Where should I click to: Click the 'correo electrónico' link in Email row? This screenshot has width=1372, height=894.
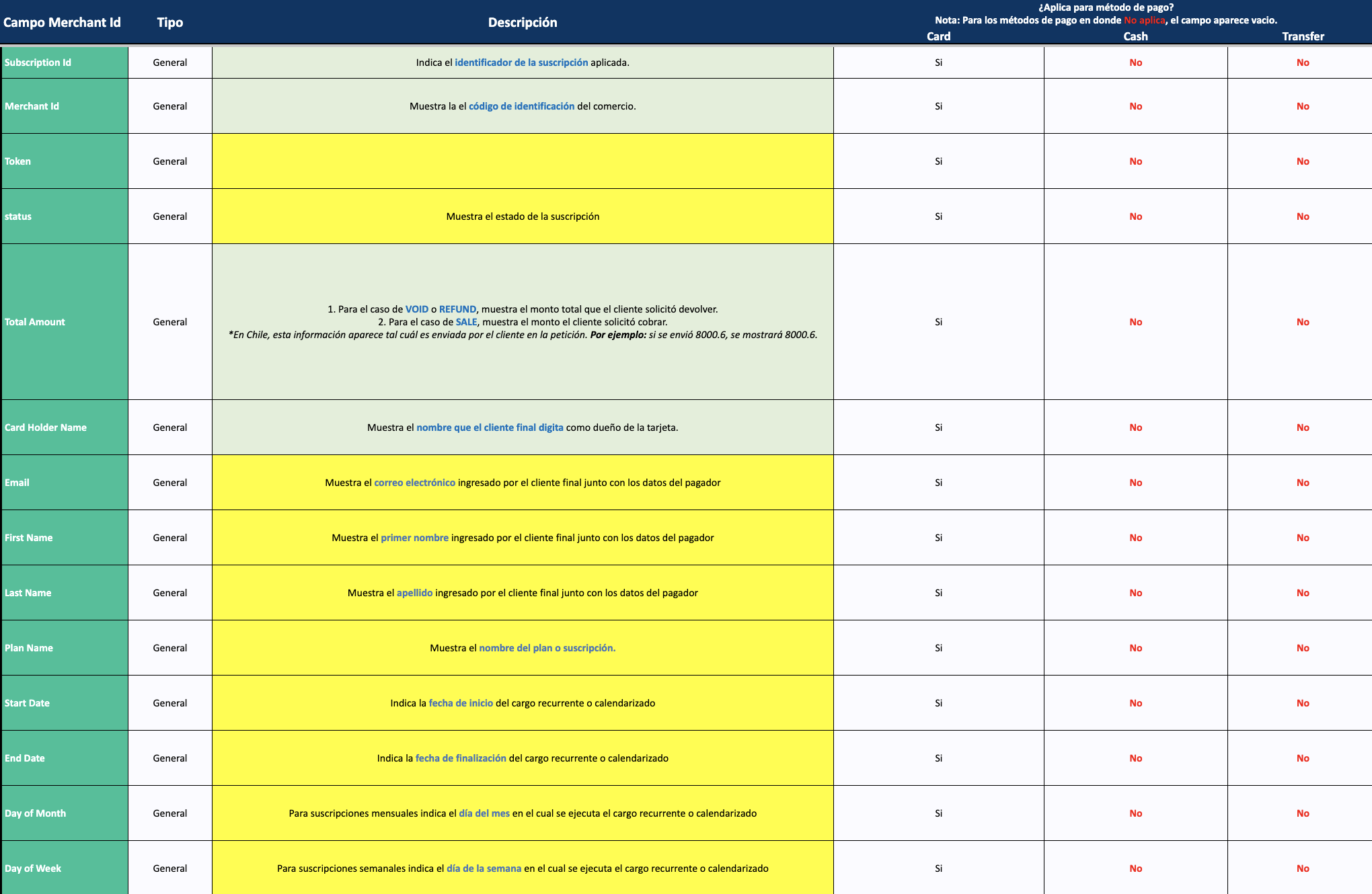tap(414, 483)
